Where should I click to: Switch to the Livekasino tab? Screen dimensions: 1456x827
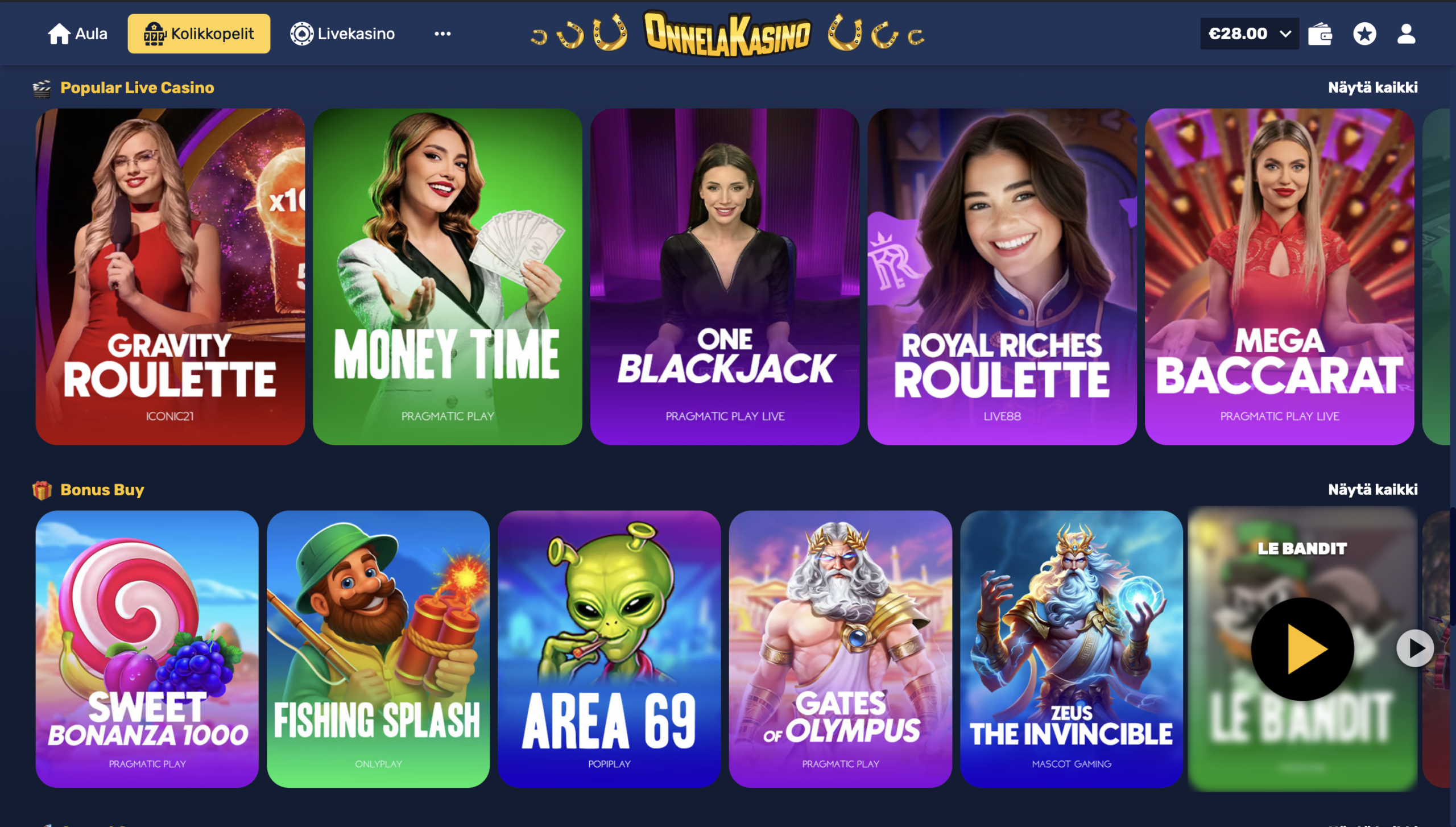pos(342,34)
